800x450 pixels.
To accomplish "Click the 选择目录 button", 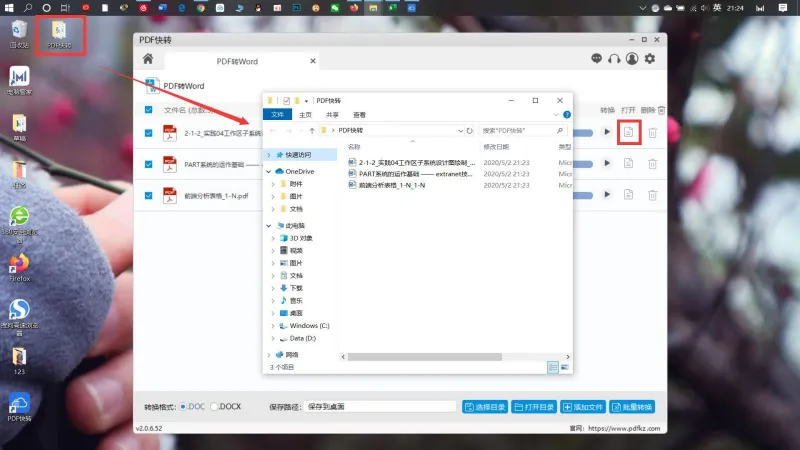I will point(485,407).
